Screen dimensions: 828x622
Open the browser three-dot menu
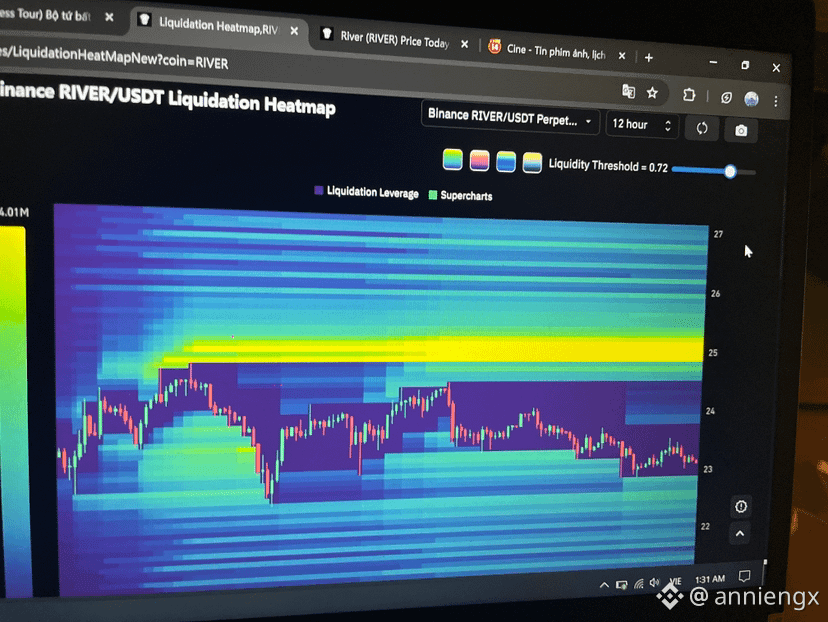[x=776, y=101]
